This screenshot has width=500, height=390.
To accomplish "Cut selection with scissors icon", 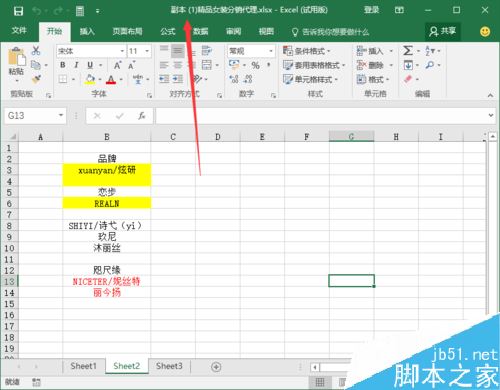I will pyautogui.click(x=36, y=51).
